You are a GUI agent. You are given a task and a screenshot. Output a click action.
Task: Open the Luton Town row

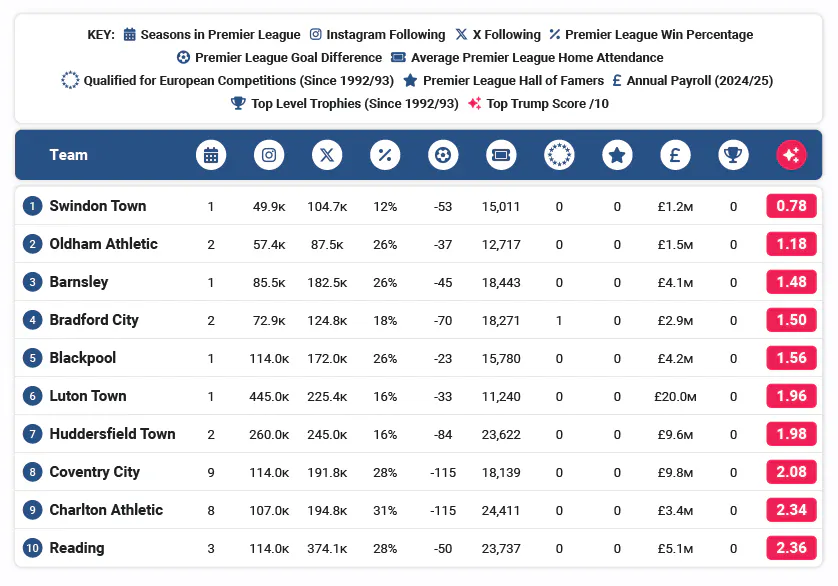coord(88,396)
